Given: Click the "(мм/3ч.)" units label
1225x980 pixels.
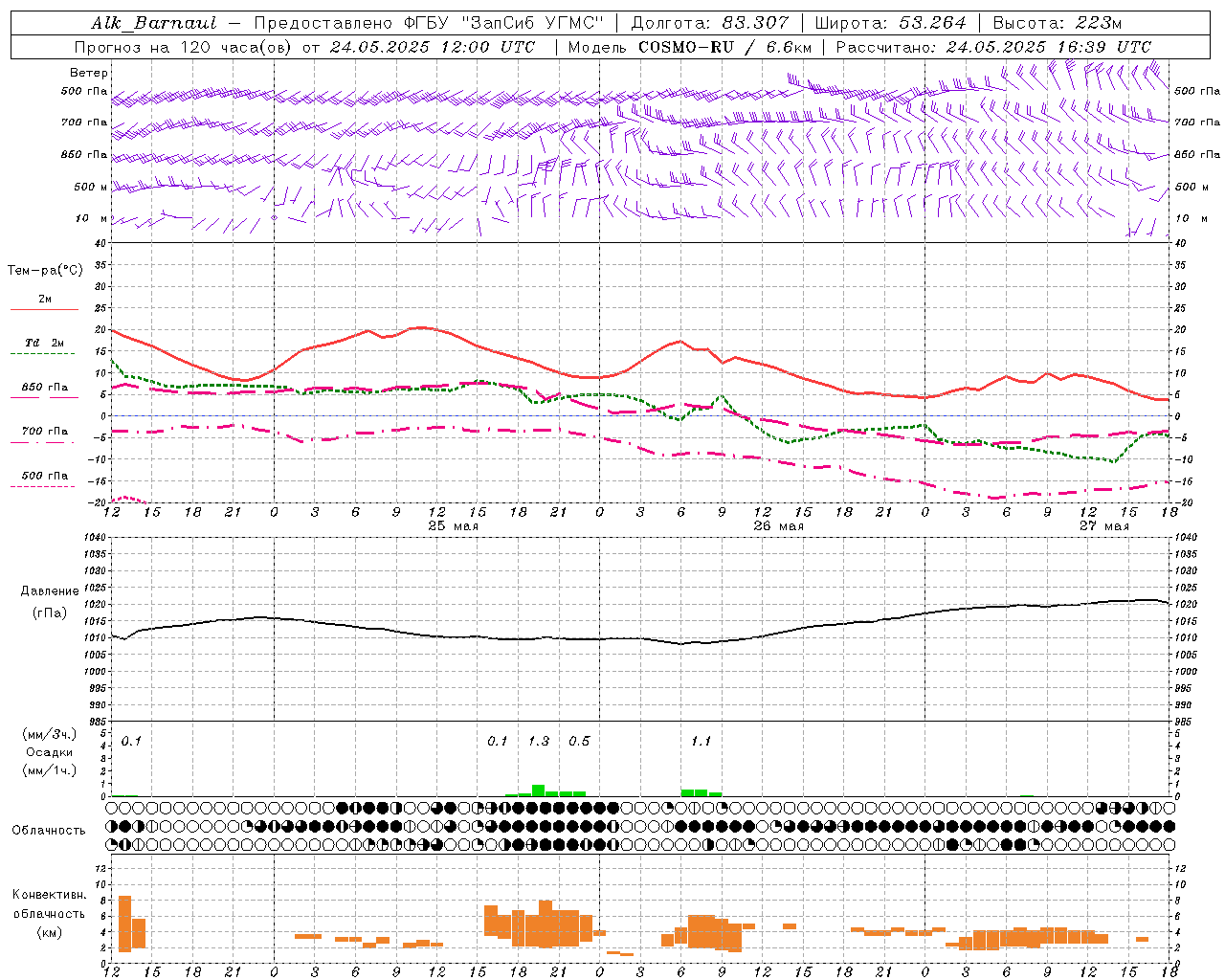Looking at the screenshot, I should [50, 734].
